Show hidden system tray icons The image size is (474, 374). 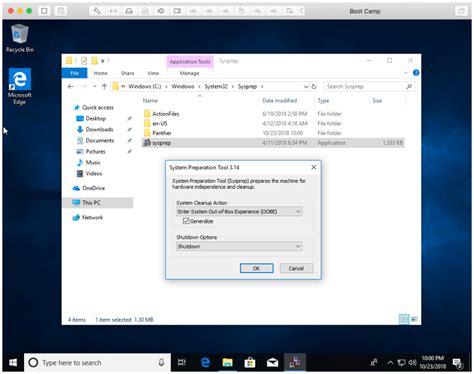click(x=390, y=362)
